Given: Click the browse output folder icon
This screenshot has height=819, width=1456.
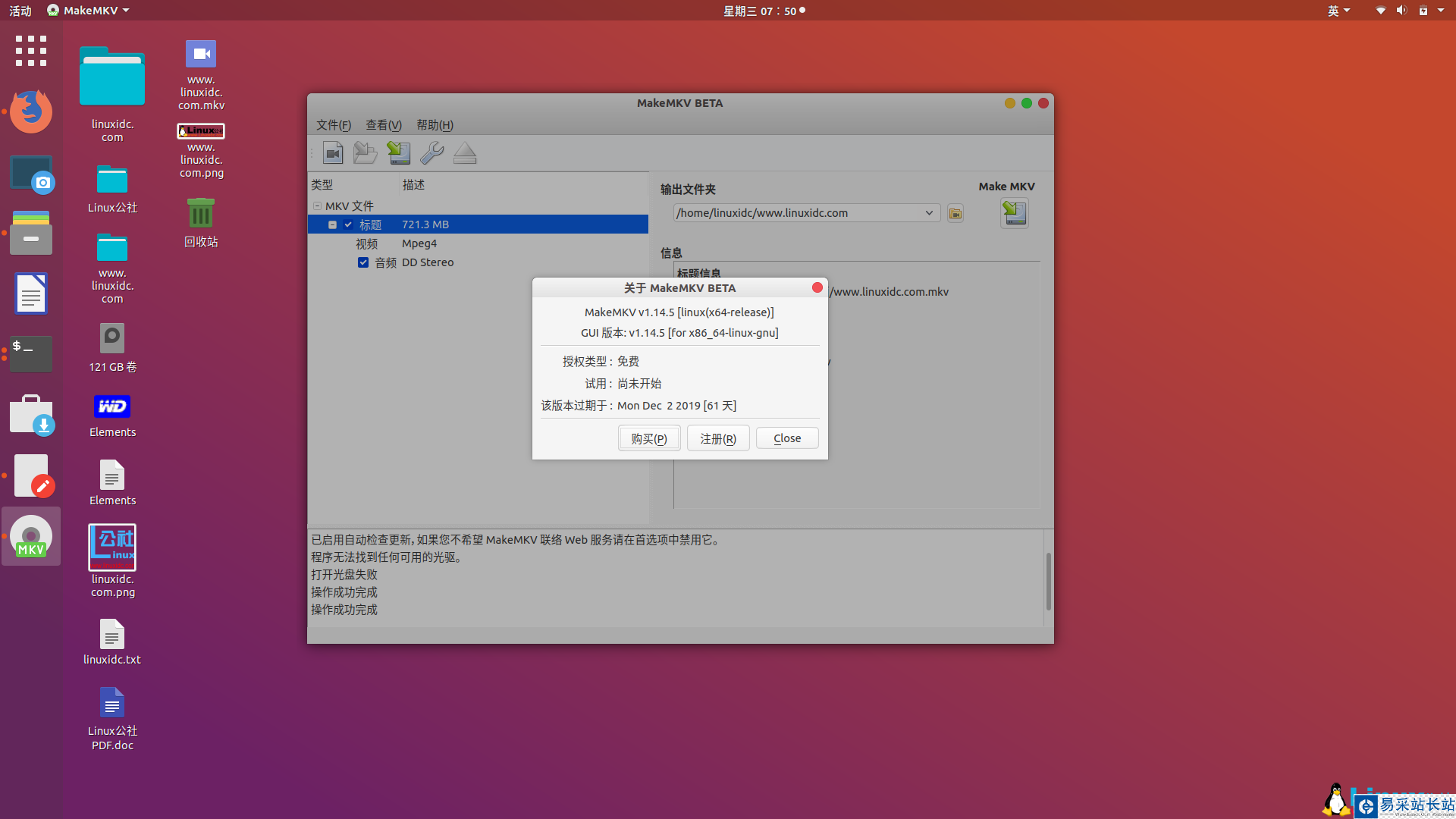Looking at the screenshot, I should [955, 214].
